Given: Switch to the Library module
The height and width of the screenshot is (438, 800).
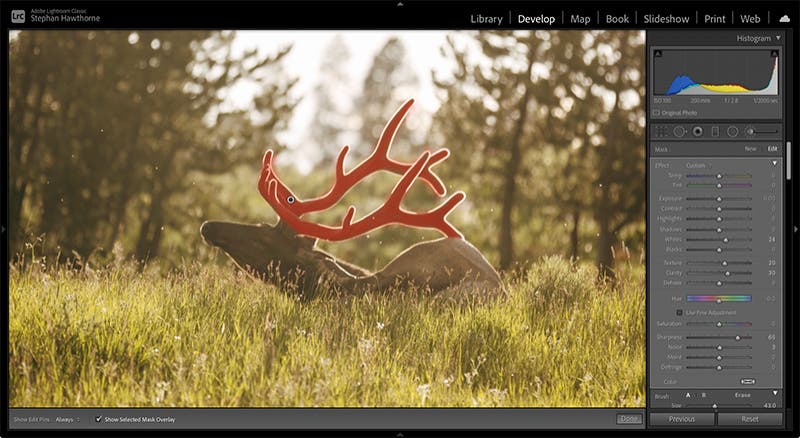Looking at the screenshot, I should click(486, 18).
